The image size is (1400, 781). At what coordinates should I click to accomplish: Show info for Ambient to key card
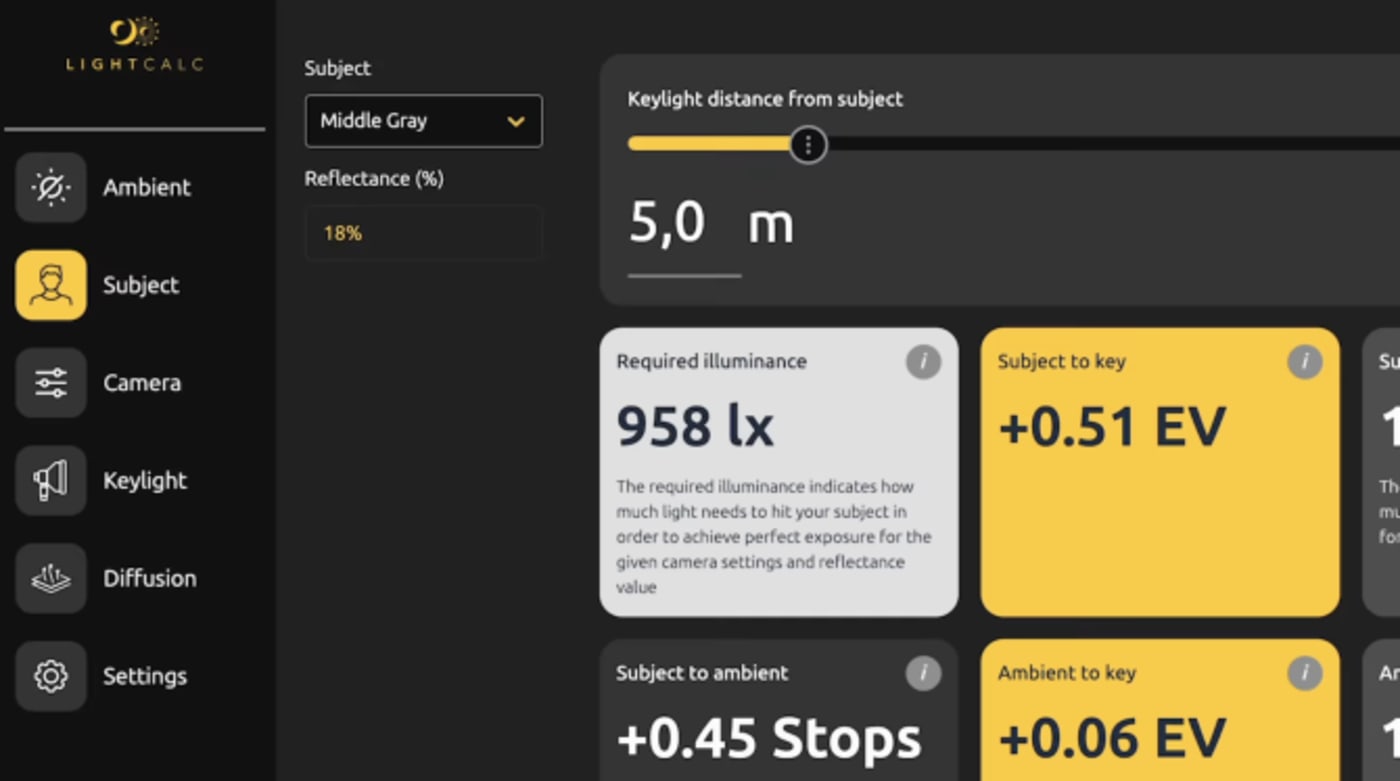tap(1304, 674)
